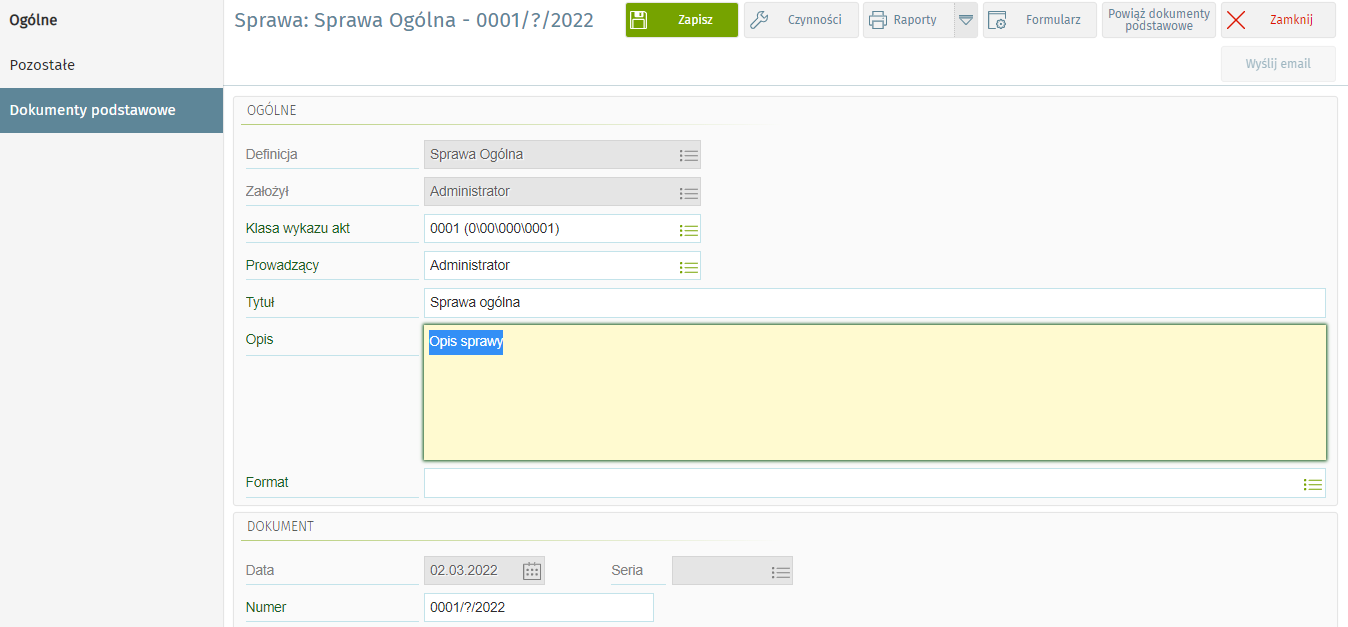Open the calendar date picker
This screenshot has width=1348, height=627.
tap(532, 571)
